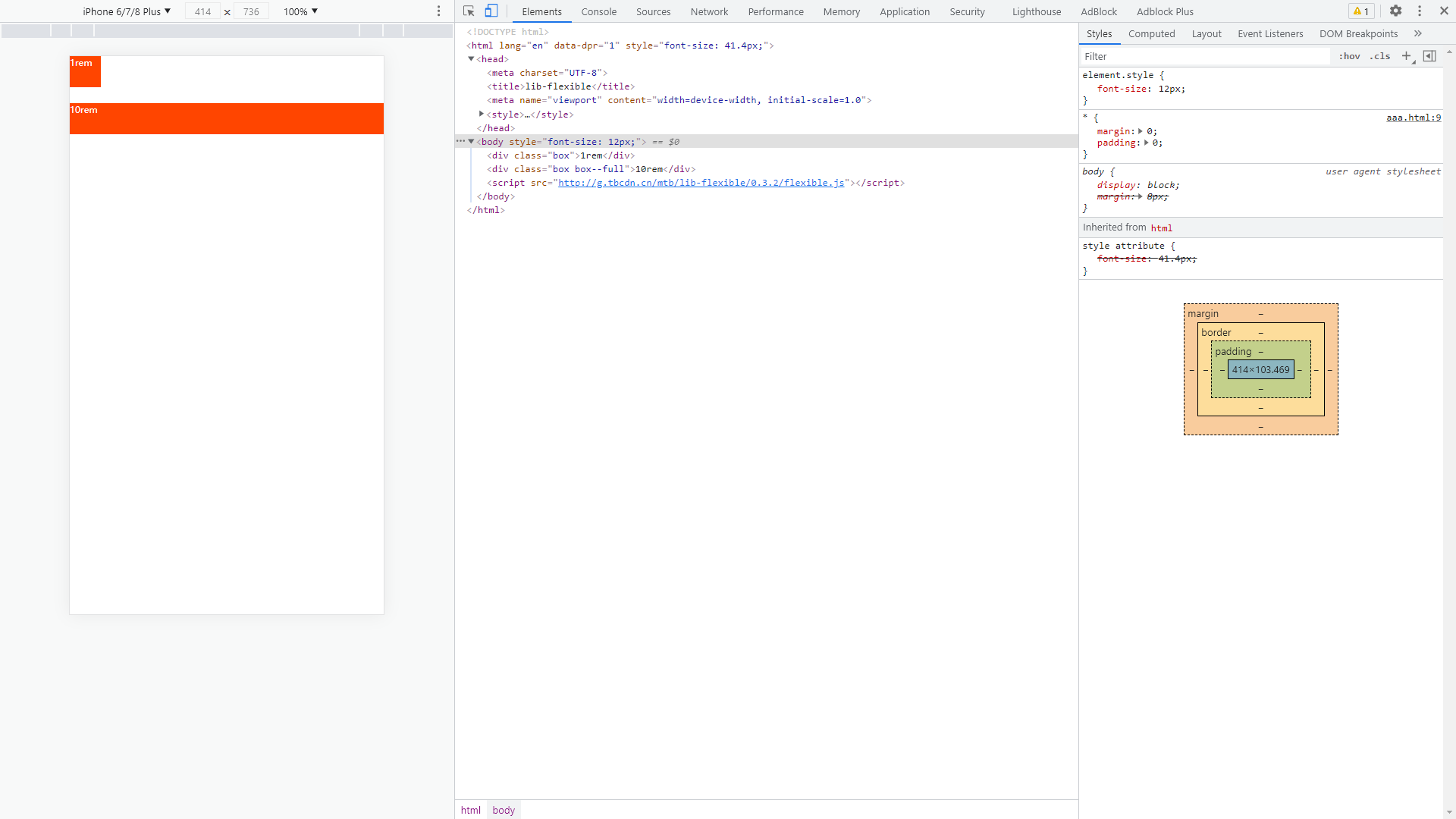Select the meta viewport node
Image resolution: width=1456 pixels, height=819 pixels.
[x=679, y=100]
